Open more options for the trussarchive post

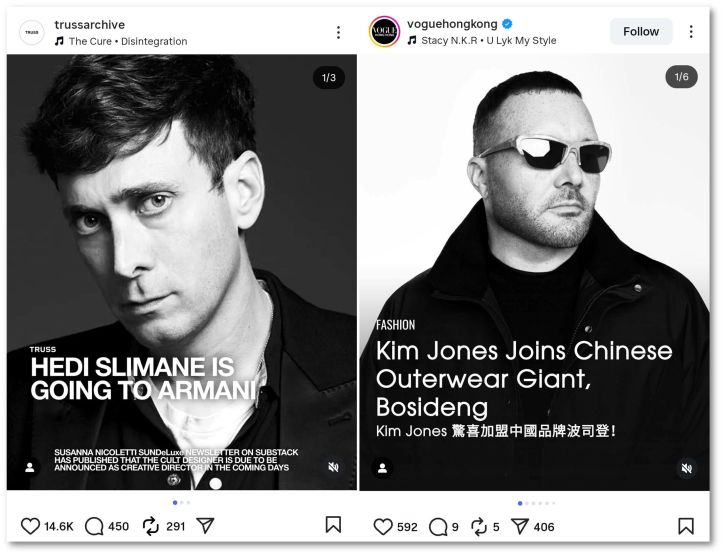338,32
